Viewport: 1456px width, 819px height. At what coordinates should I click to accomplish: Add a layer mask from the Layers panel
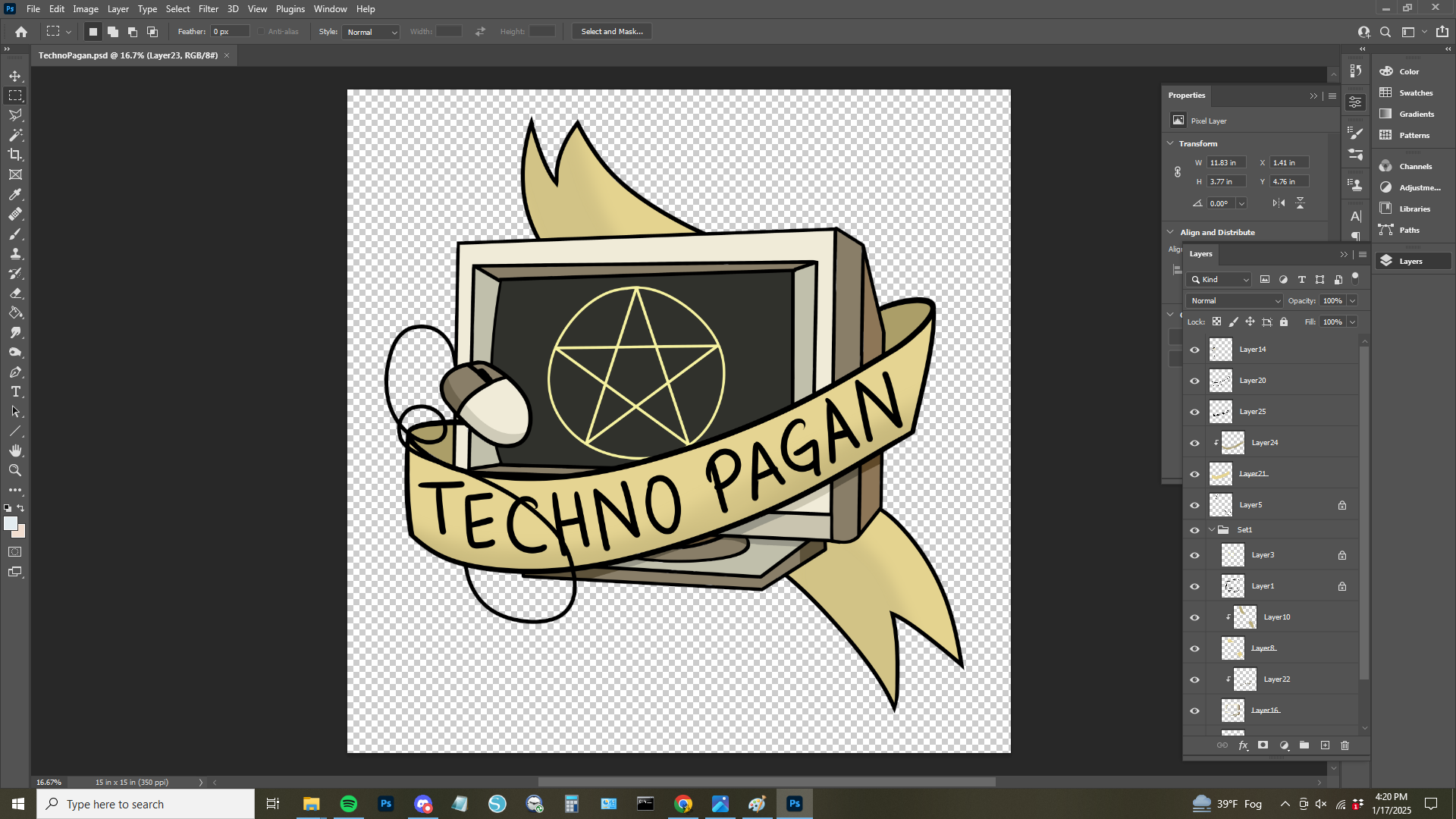click(x=1263, y=745)
